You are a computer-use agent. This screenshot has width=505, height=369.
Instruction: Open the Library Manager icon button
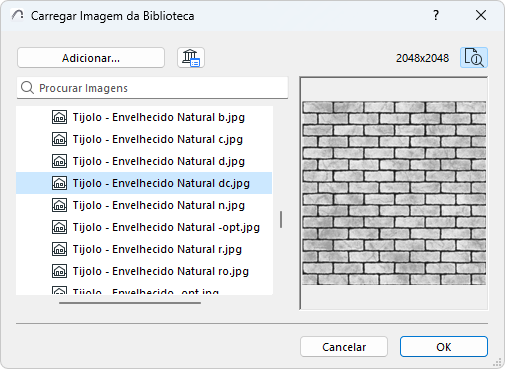pyautogui.click(x=191, y=58)
